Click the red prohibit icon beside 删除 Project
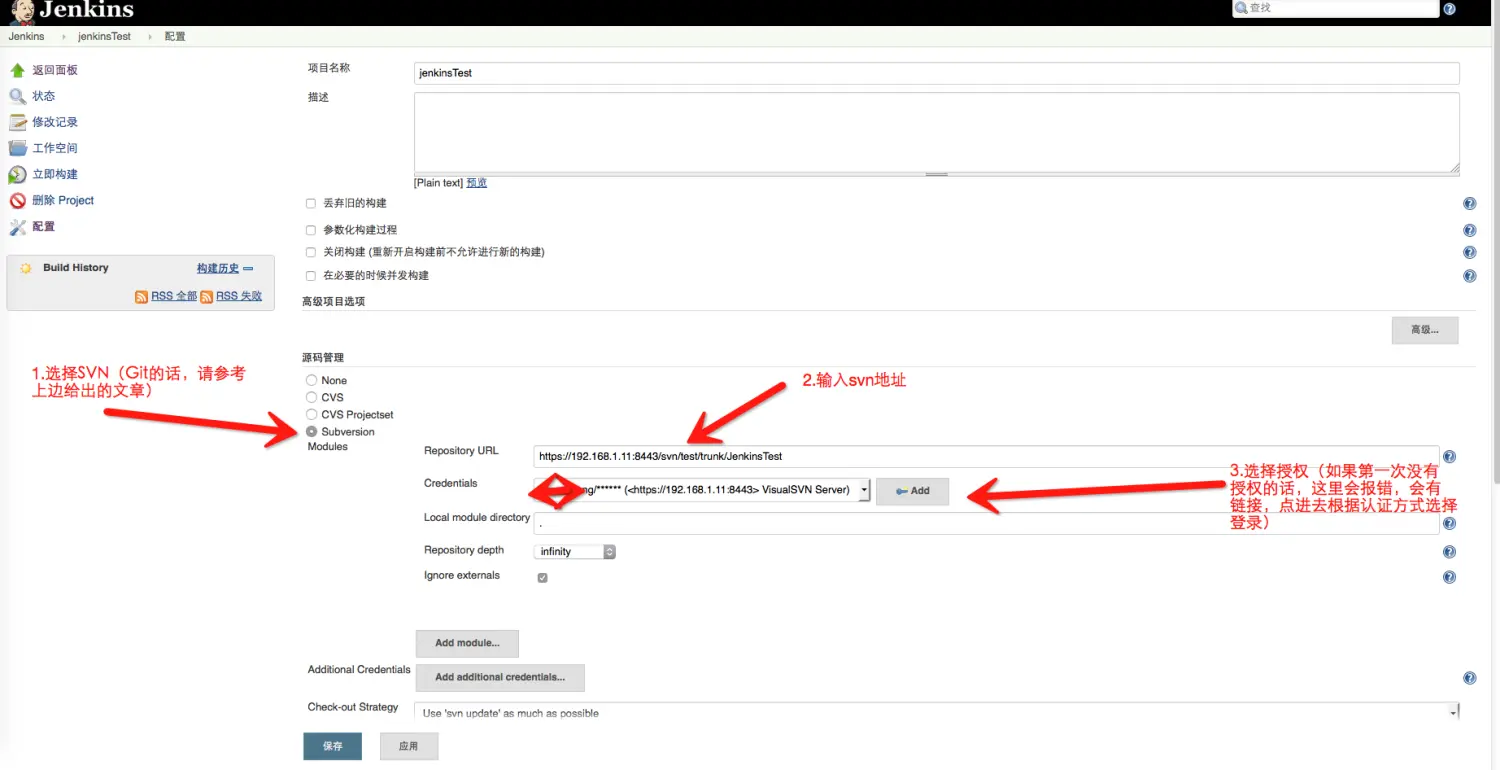The image size is (1500, 770). 17,200
